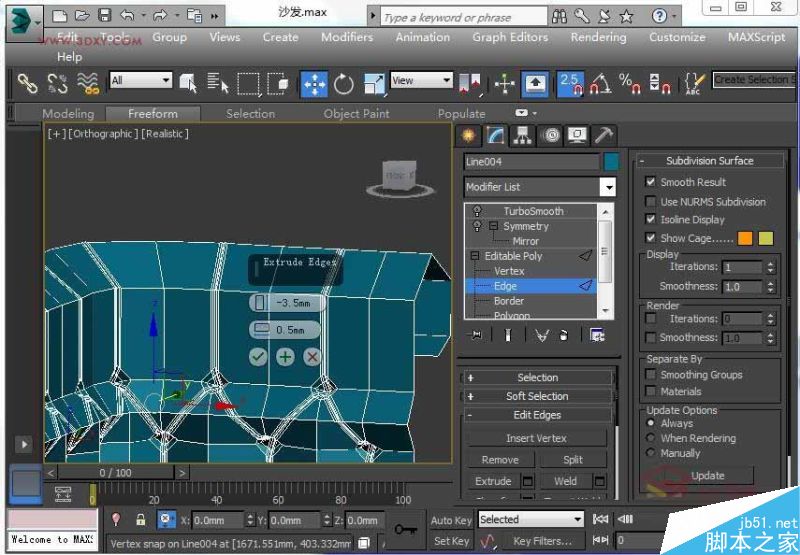Choose the Rectangular Selection Region tool

[x=248, y=83]
